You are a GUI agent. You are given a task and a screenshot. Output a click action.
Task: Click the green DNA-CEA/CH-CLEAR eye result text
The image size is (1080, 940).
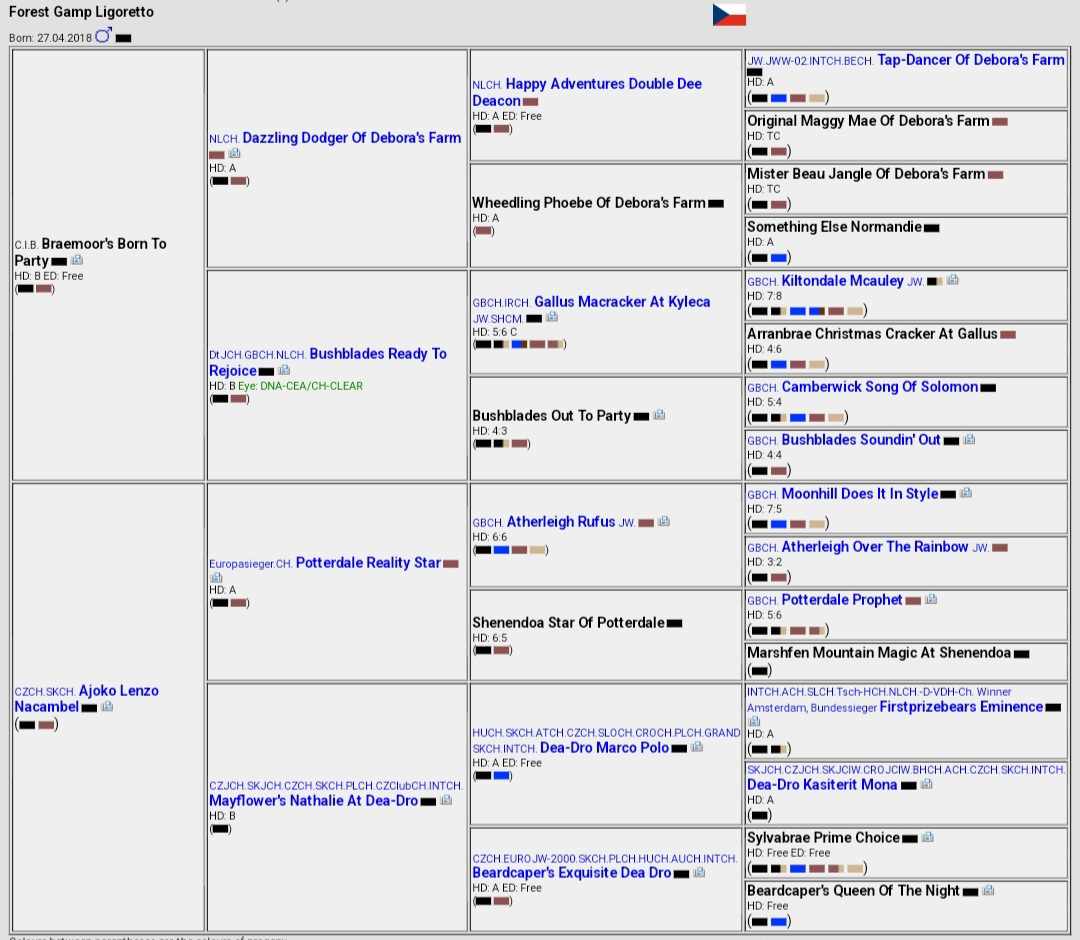(x=300, y=386)
